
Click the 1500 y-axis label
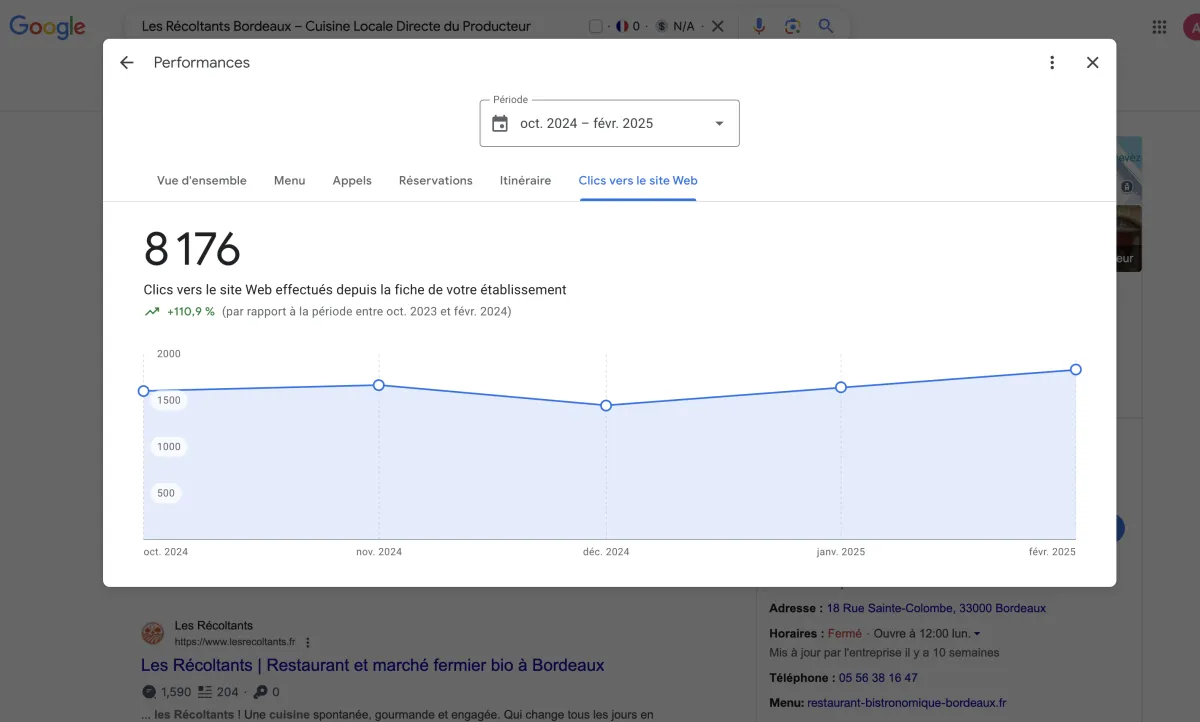169,400
